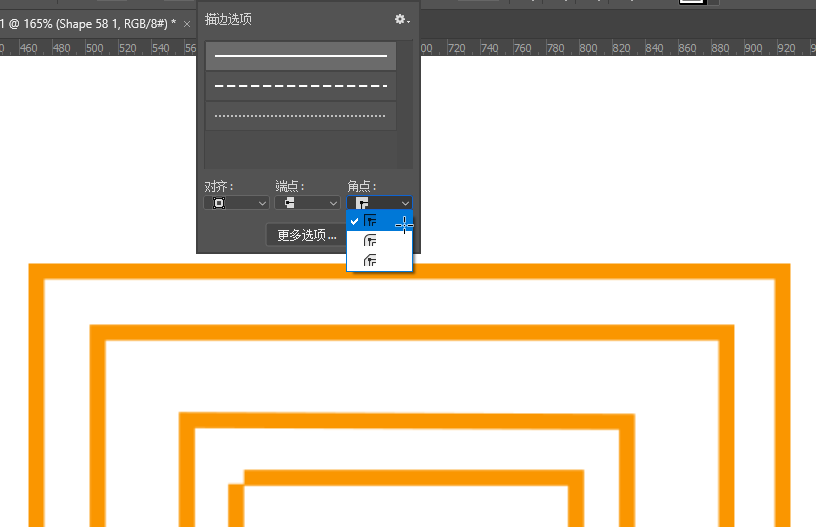Click the 更多选项... button

[307, 235]
